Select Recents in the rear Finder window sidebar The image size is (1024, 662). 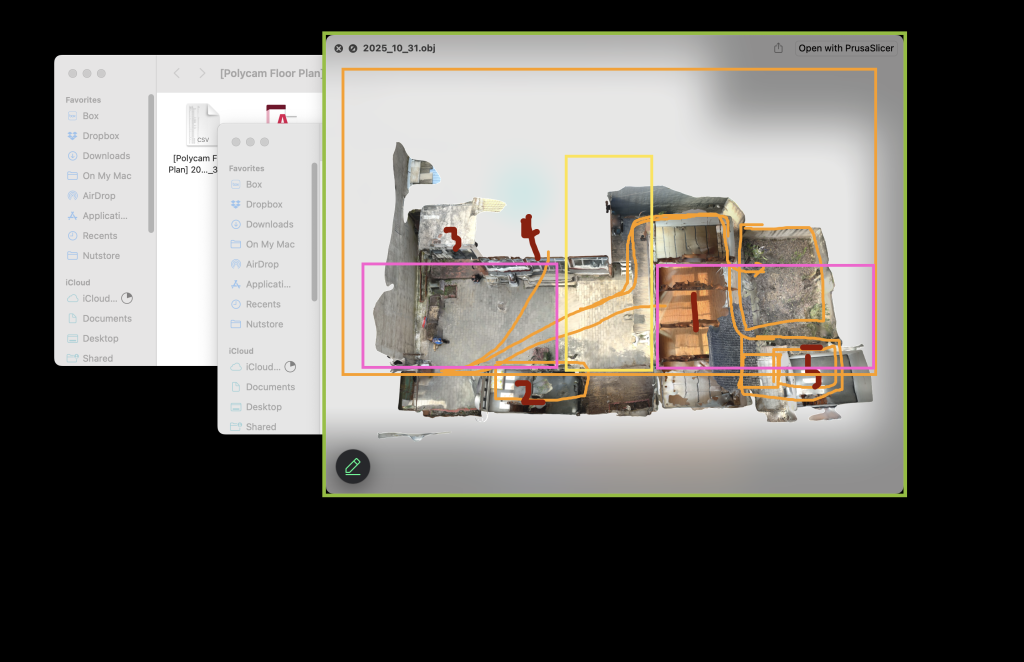100,236
